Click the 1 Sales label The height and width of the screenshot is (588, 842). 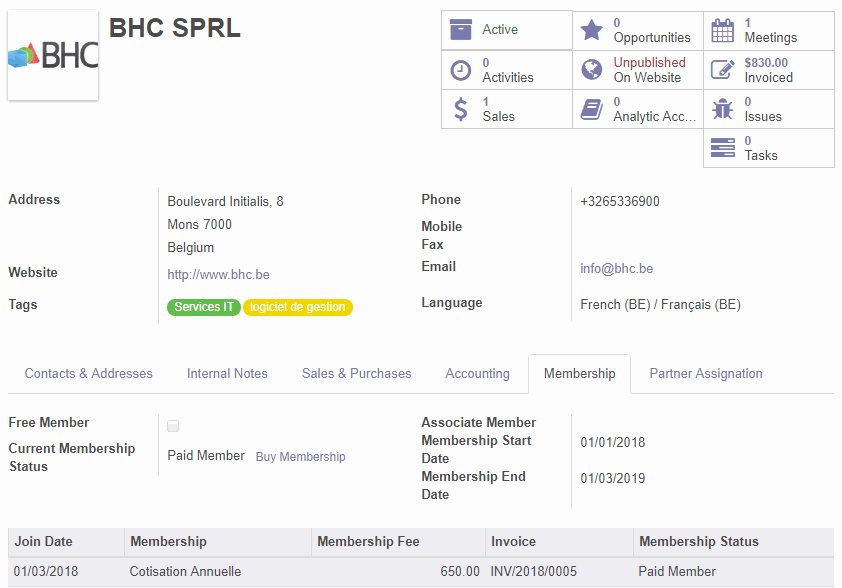click(498, 110)
